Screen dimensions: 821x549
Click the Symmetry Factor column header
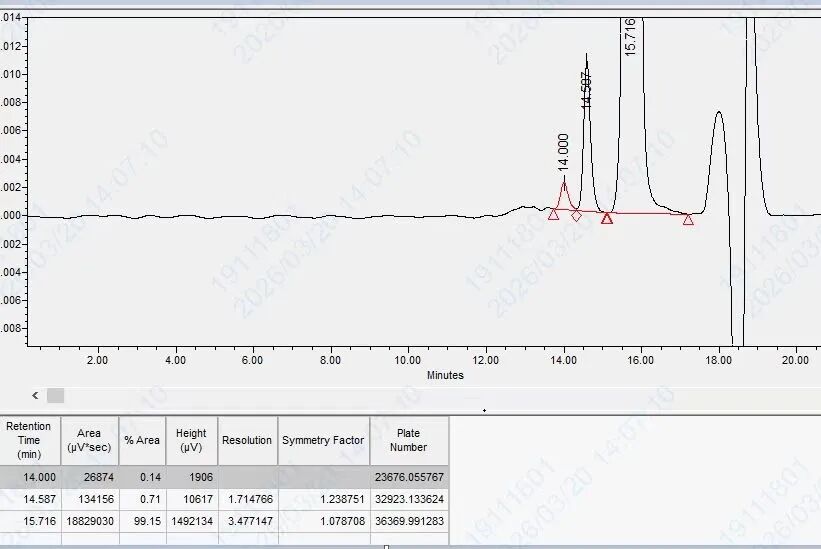[x=323, y=440]
